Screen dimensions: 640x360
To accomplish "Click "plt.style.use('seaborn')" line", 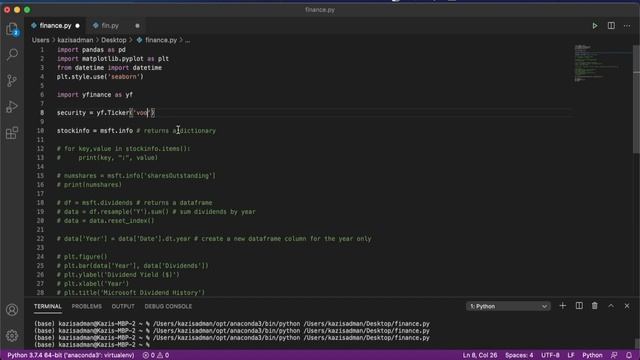I will (100, 77).
